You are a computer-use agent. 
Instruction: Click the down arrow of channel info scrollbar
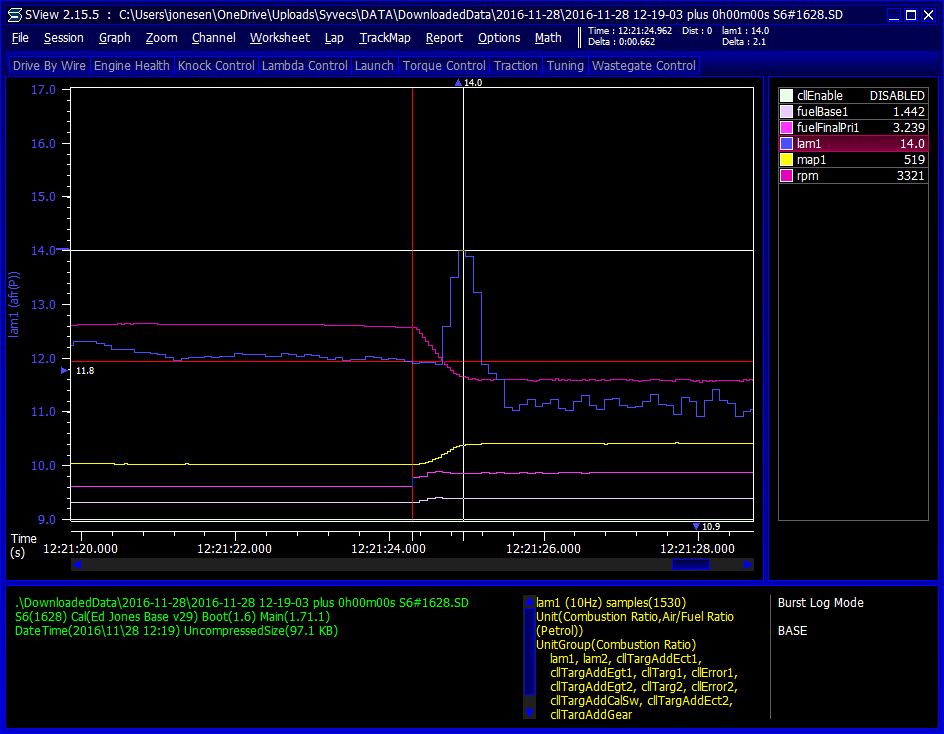(528, 712)
